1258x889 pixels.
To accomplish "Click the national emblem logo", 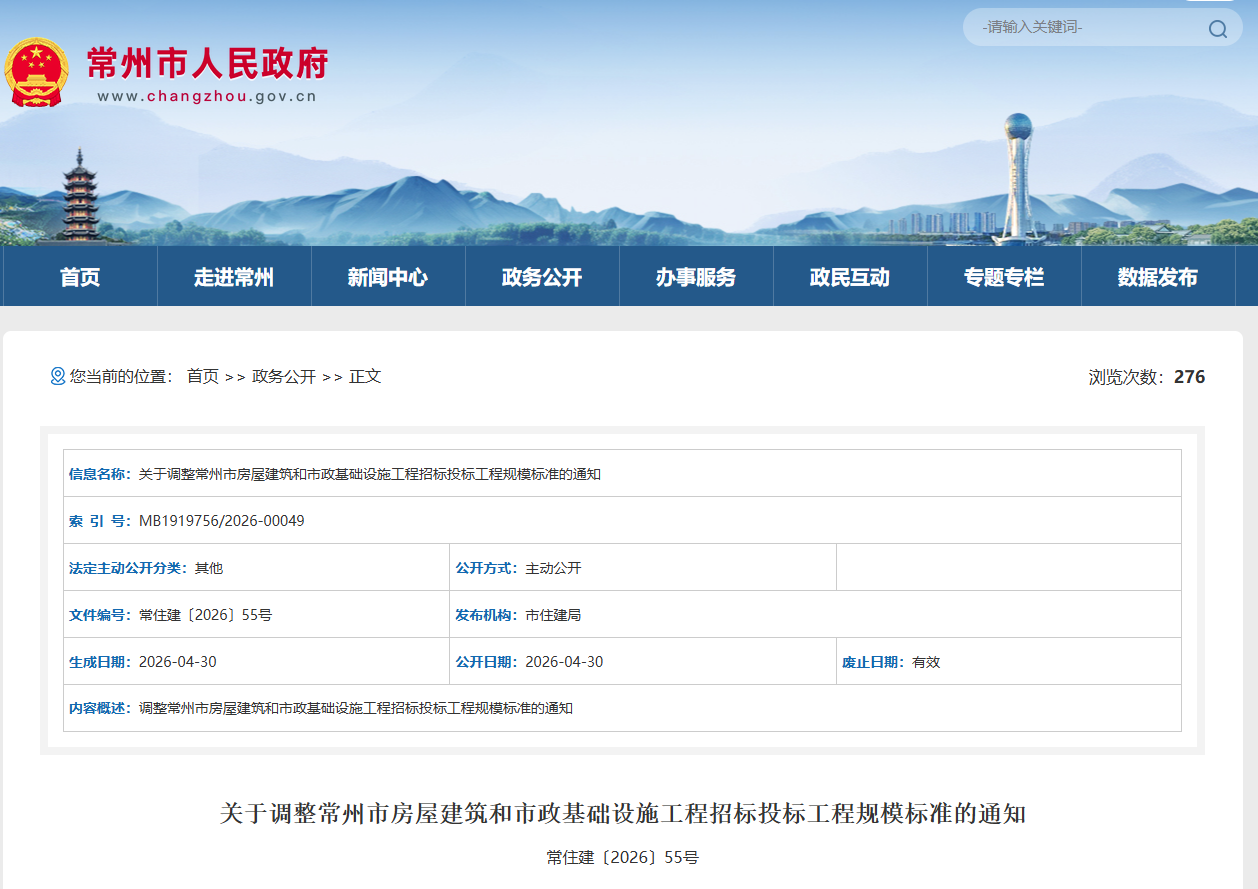I will click(36, 72).
